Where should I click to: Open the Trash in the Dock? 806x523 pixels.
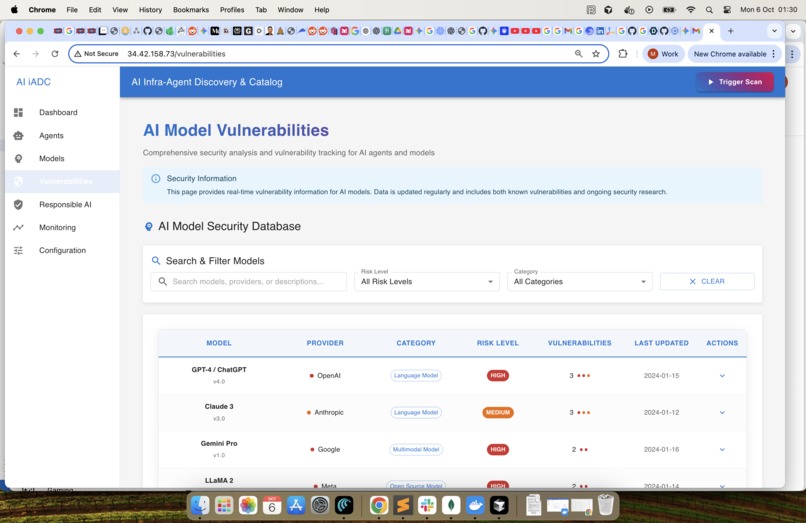click(606, 506)
